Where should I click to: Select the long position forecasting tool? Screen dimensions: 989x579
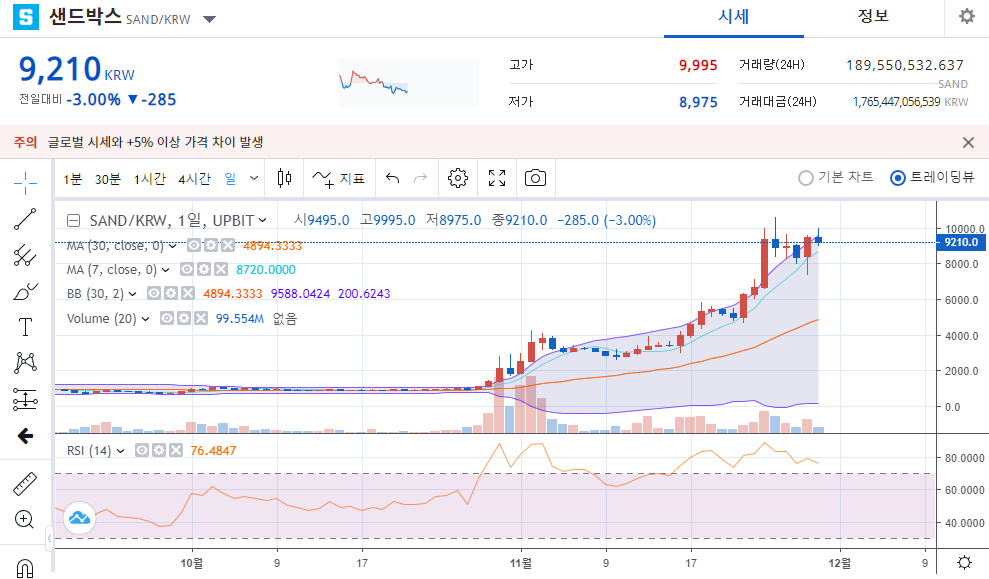[x=25, y=399]
